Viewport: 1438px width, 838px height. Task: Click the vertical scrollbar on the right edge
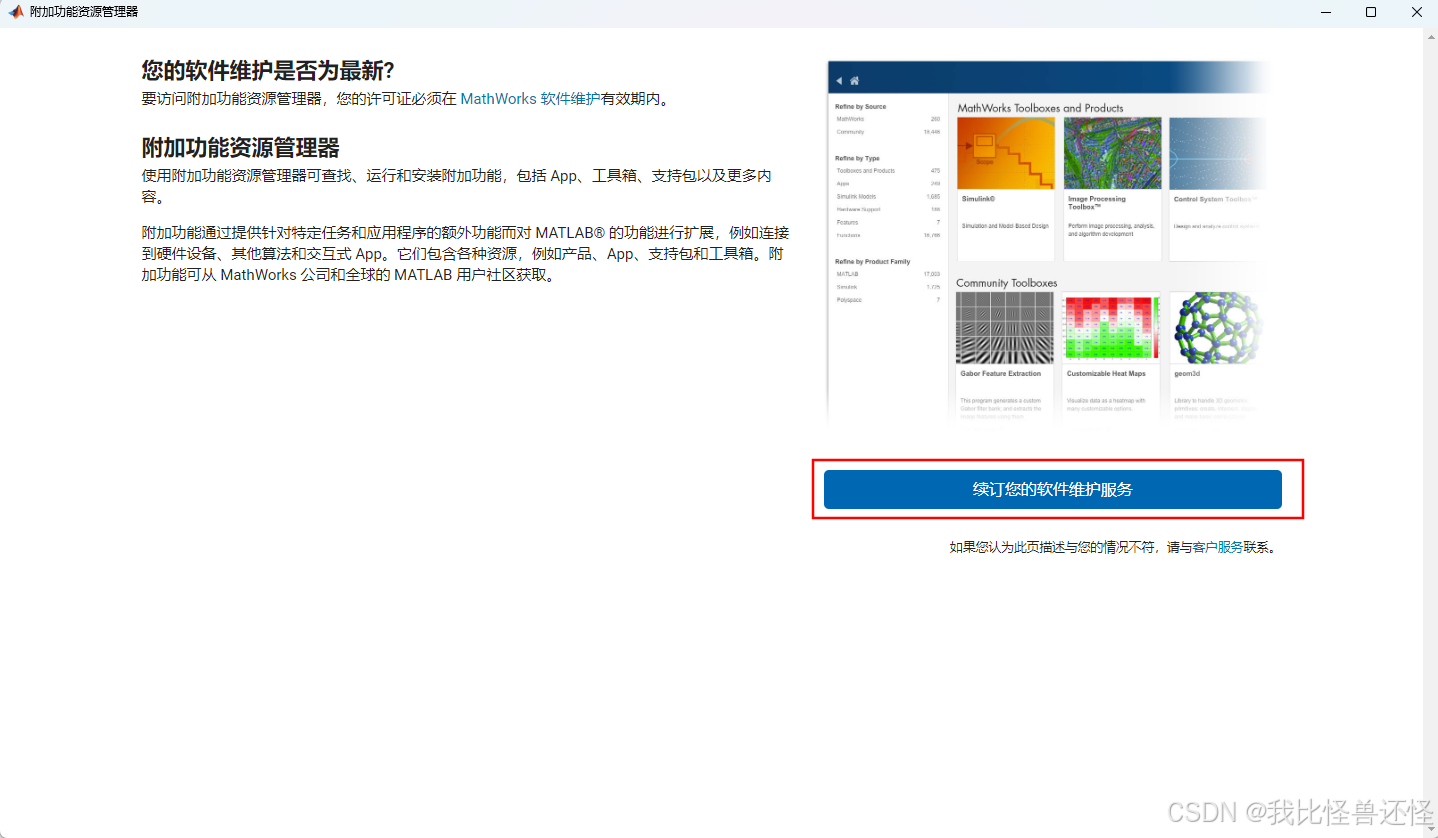pyautogui.click(x=1430, y=431)
